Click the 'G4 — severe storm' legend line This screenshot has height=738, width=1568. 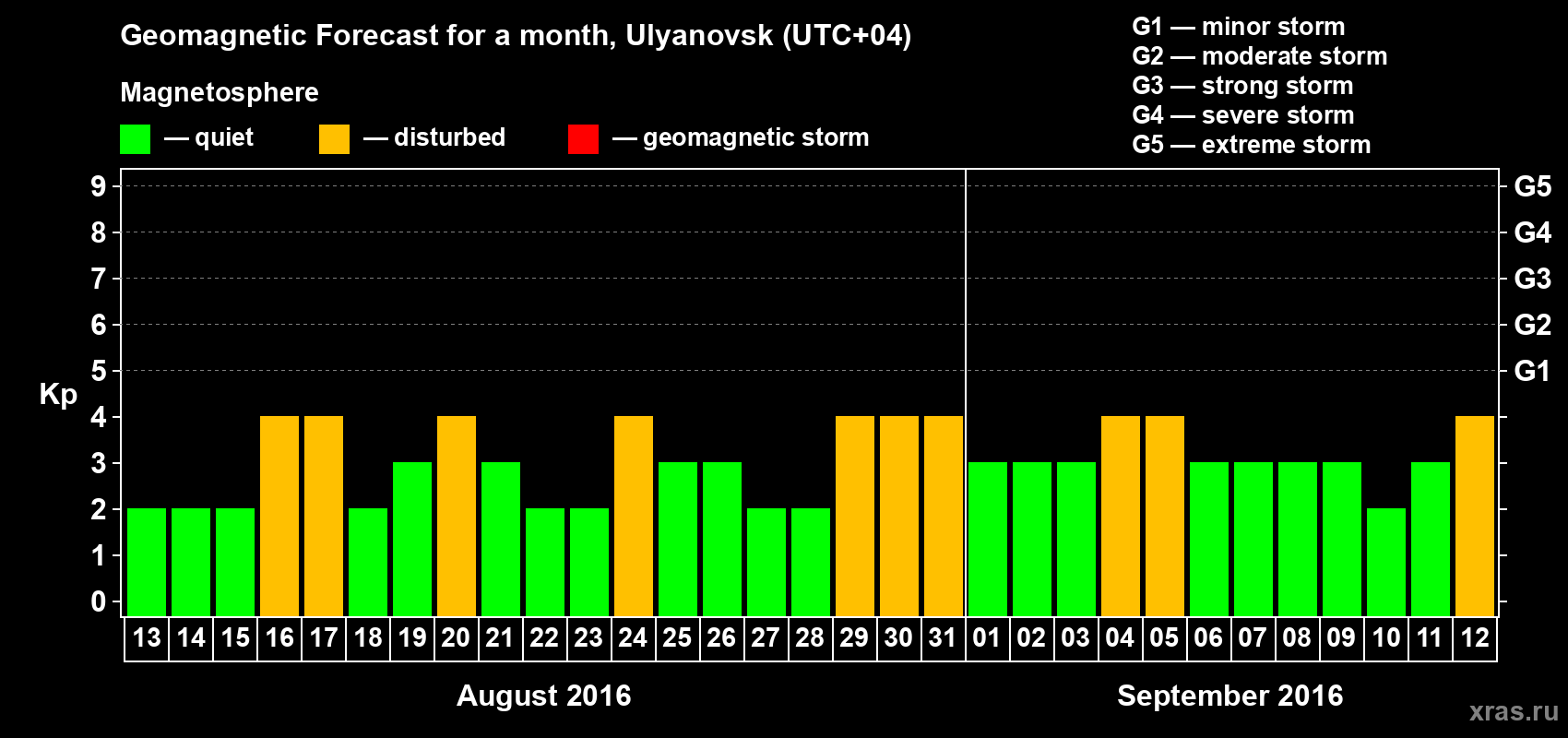pos(1243,115)
